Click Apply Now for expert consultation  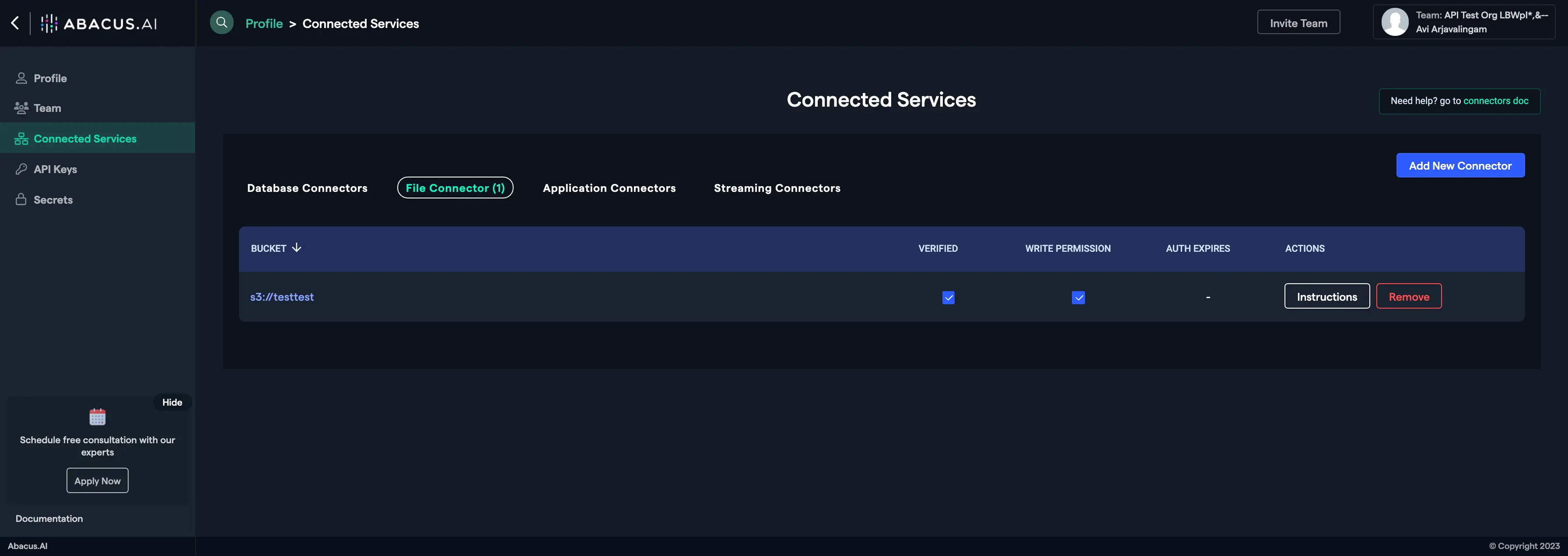(97, 480)
